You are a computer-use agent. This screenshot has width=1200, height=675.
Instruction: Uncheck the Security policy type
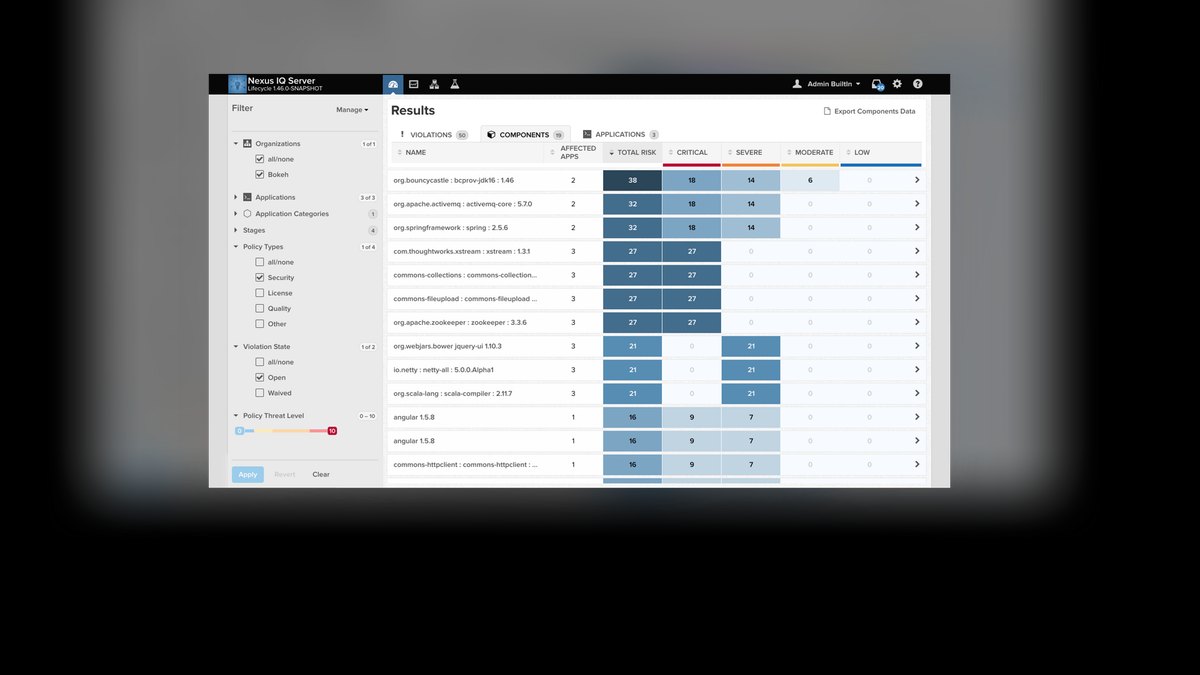260,277
